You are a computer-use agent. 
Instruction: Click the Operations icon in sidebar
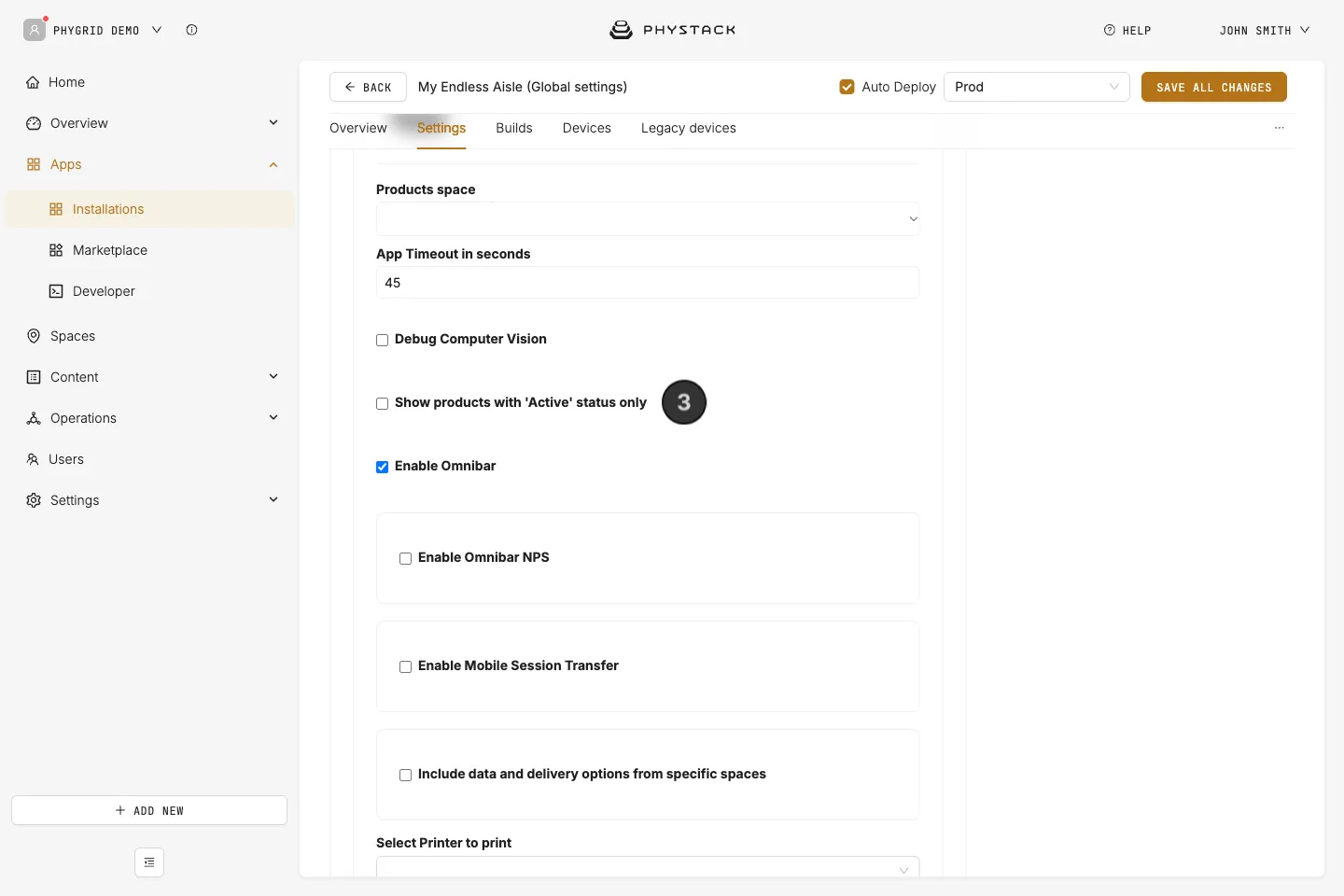click(34, 418)
